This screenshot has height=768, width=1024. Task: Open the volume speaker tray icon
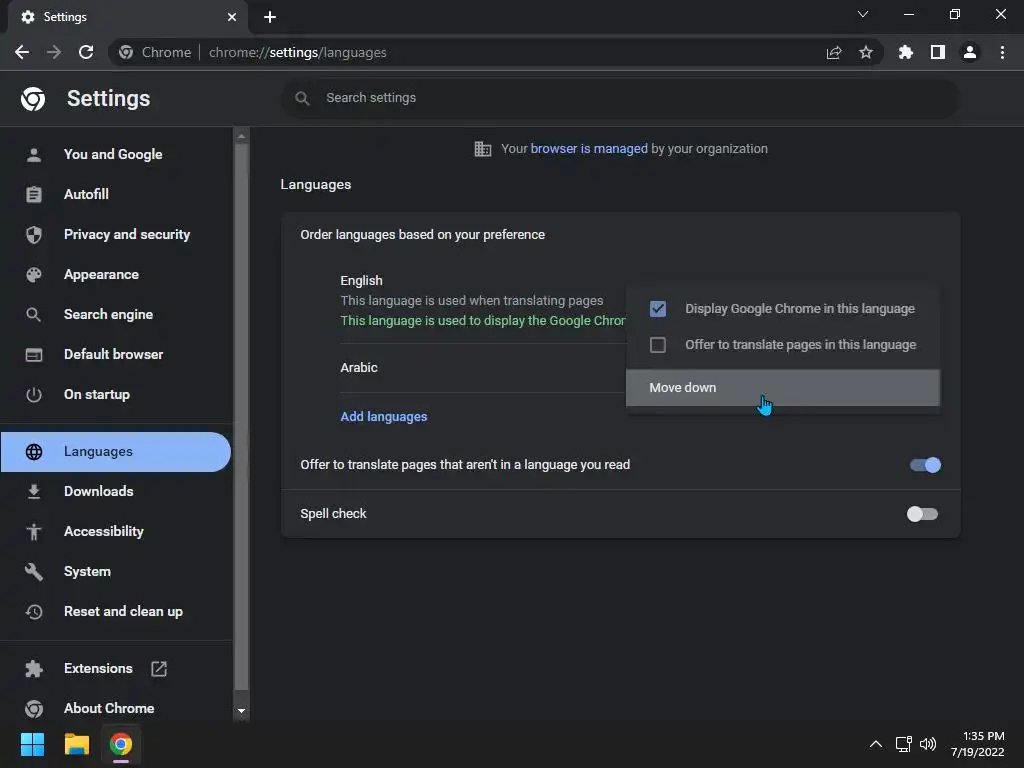click(x=927, y=744)
